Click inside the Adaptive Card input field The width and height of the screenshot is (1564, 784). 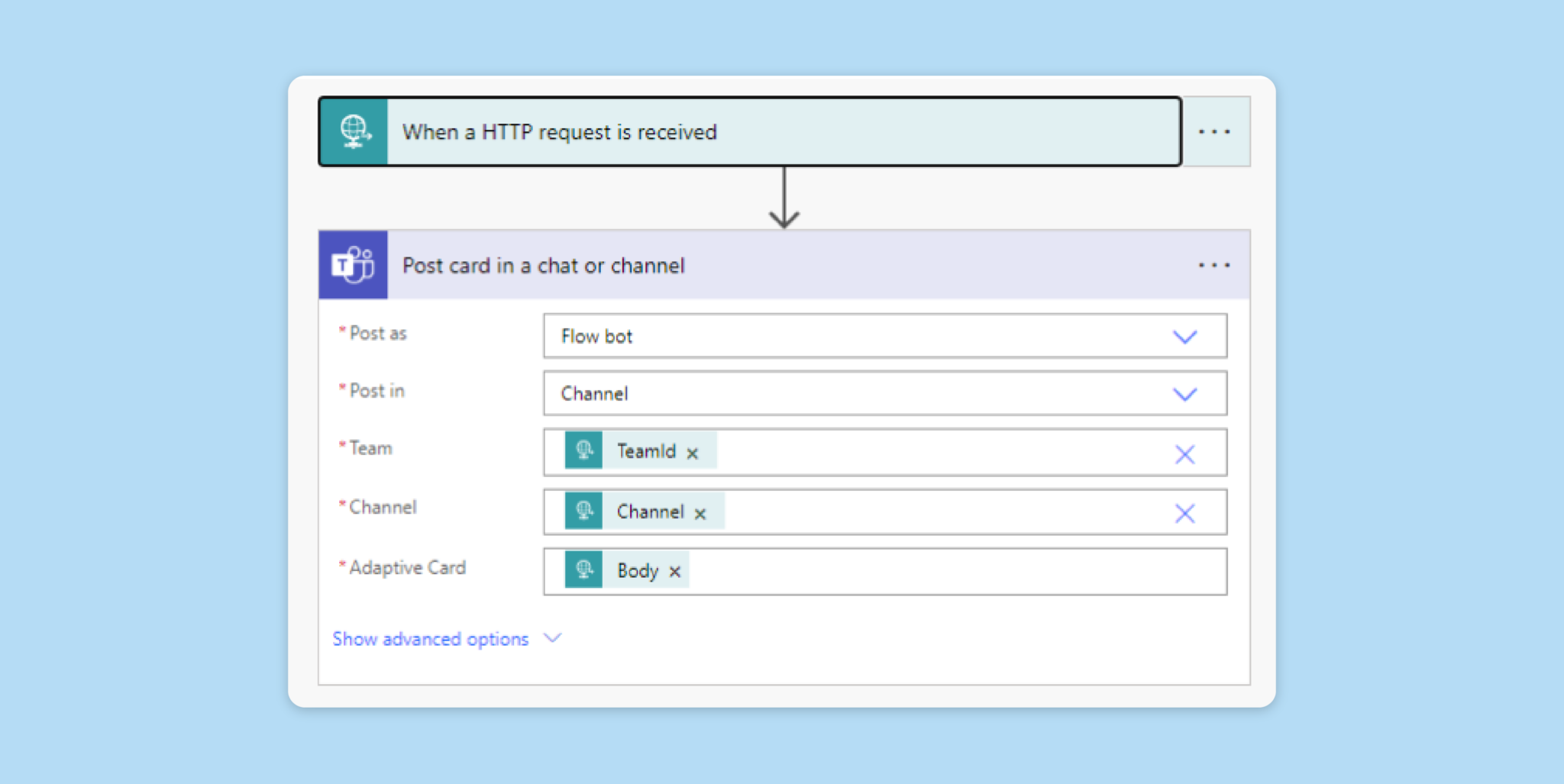coord(916,571)
